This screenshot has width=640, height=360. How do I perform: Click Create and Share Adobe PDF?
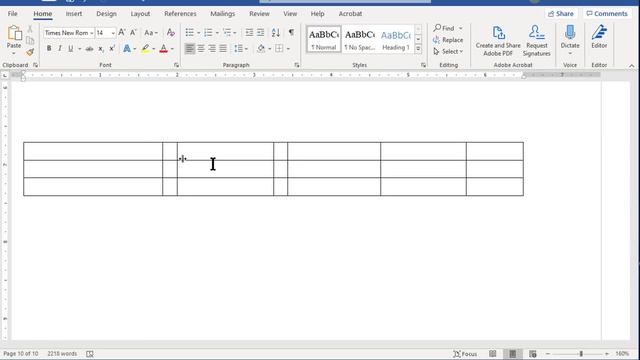[498, 41]
